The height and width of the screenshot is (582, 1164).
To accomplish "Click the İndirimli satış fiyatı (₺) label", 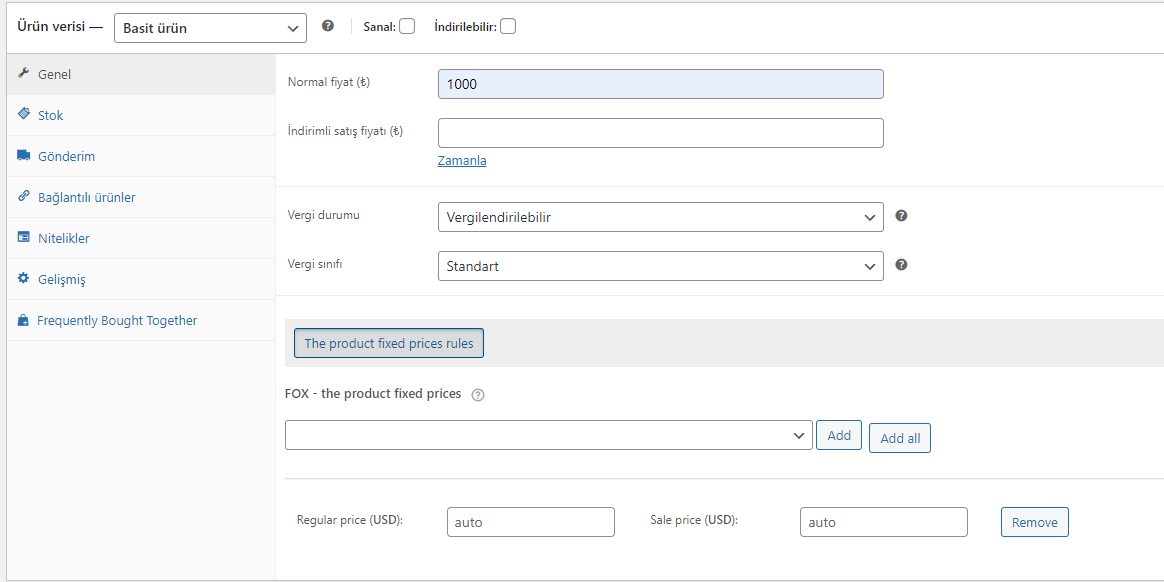I will coord(345,131).
